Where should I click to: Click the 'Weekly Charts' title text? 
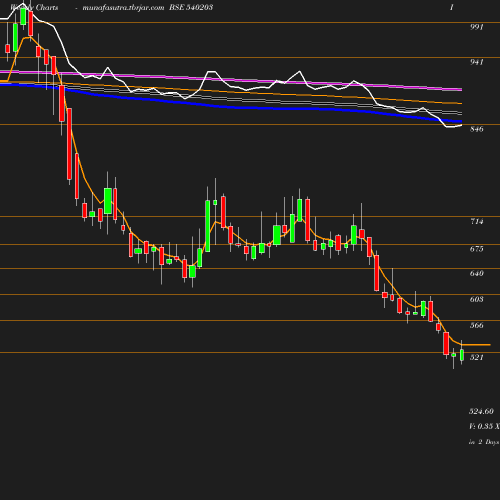coord(34,7)
